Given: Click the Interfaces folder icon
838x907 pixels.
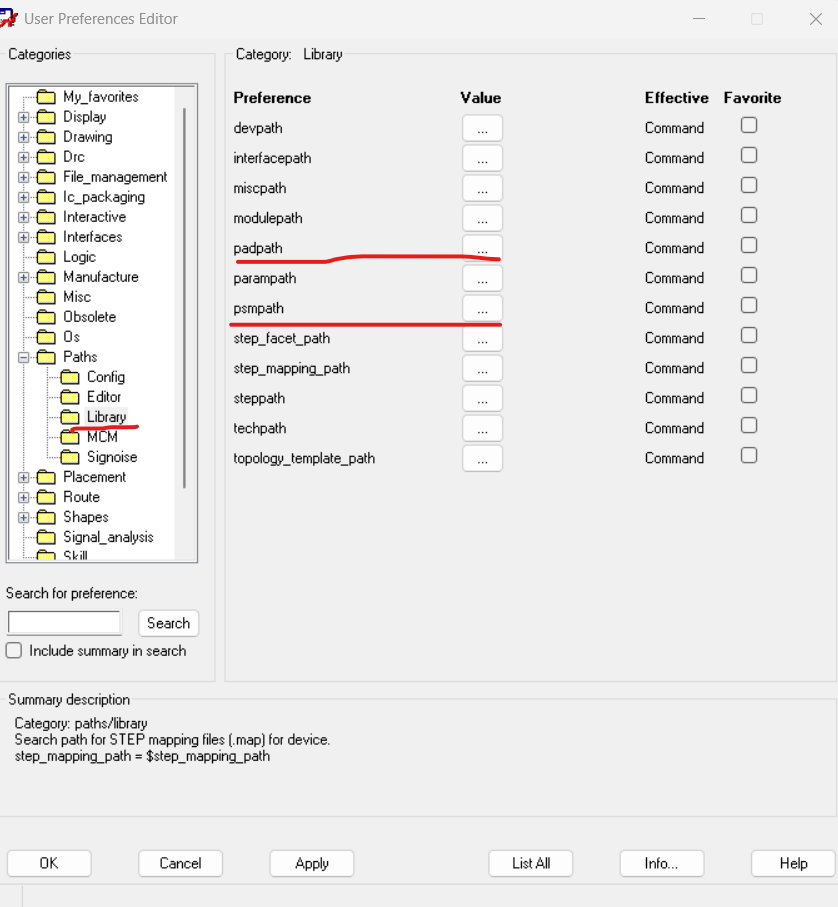Looking at the screenshot, I should point(46,237).
